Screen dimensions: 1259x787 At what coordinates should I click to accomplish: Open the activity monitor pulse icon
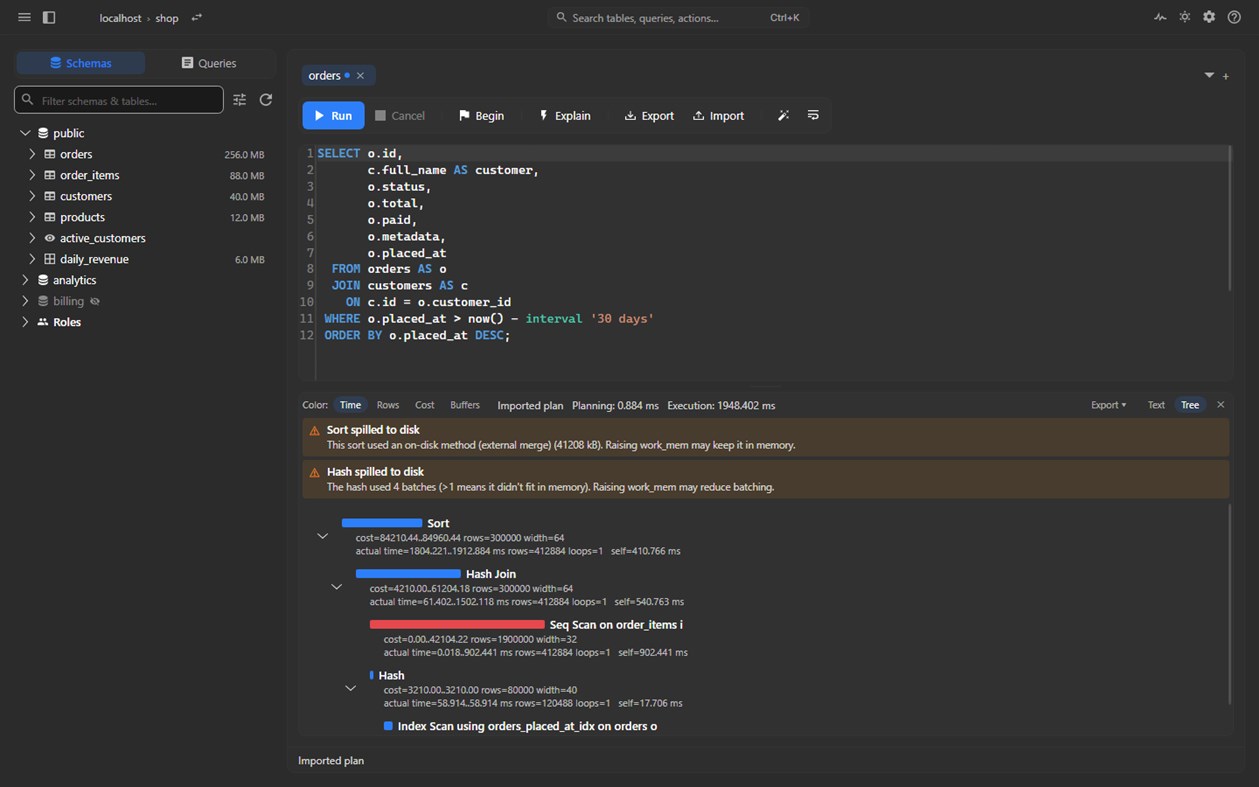click(x=1160, y=18)
